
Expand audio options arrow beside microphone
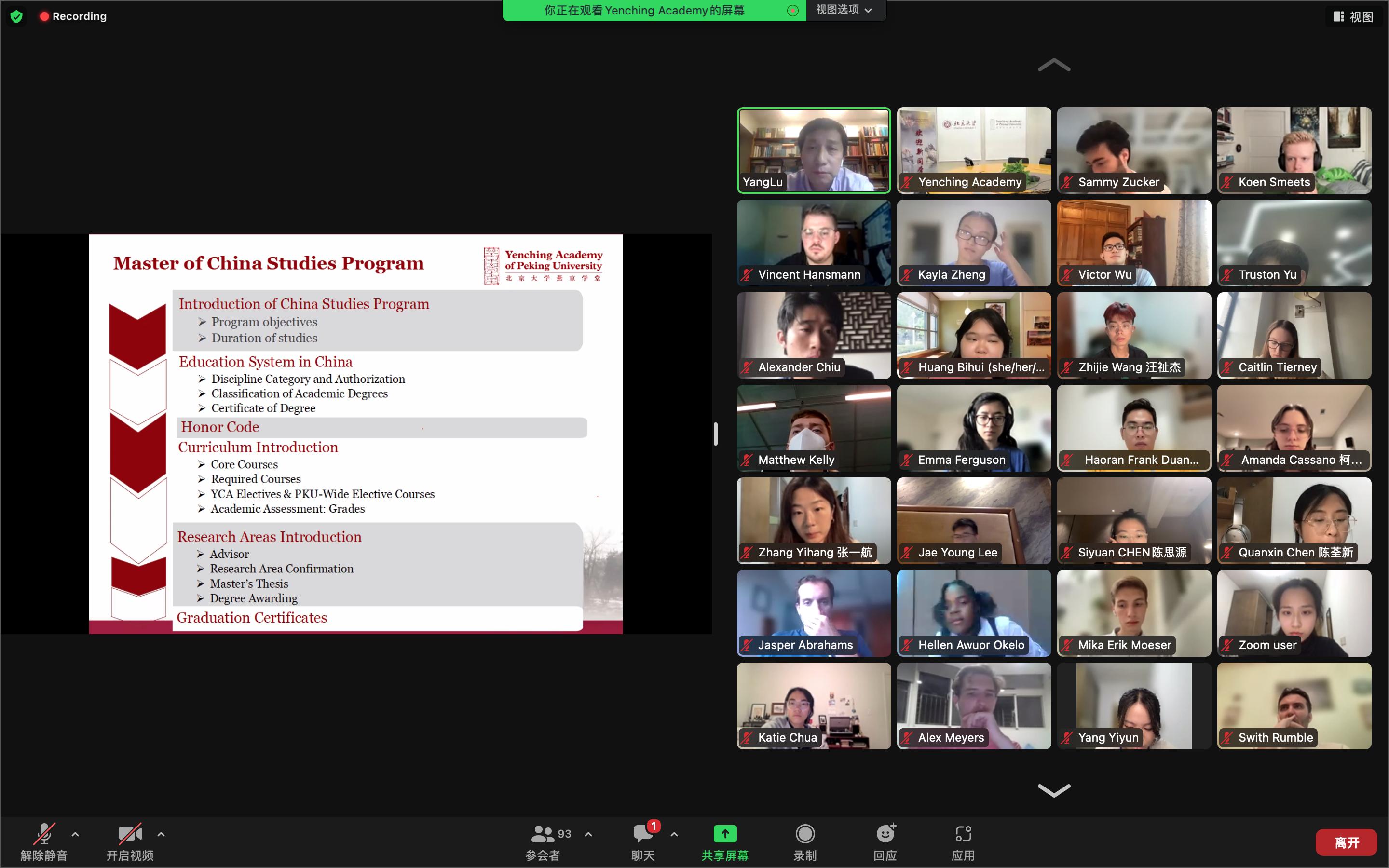tap(75, 834)
